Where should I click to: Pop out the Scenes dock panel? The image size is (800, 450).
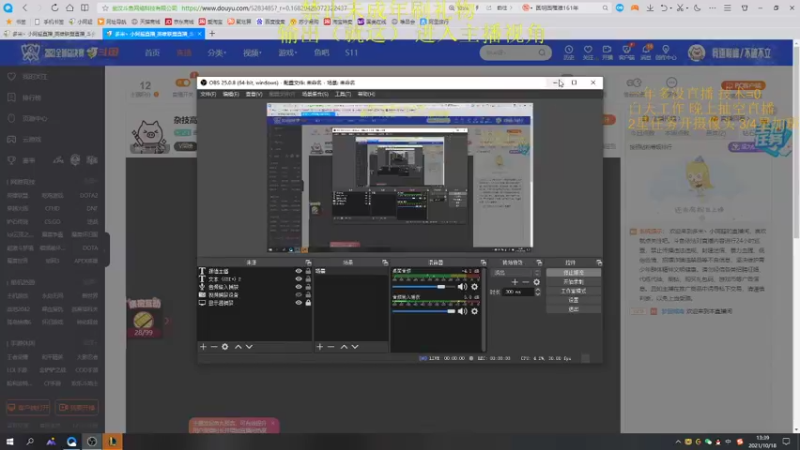point(385,262)
